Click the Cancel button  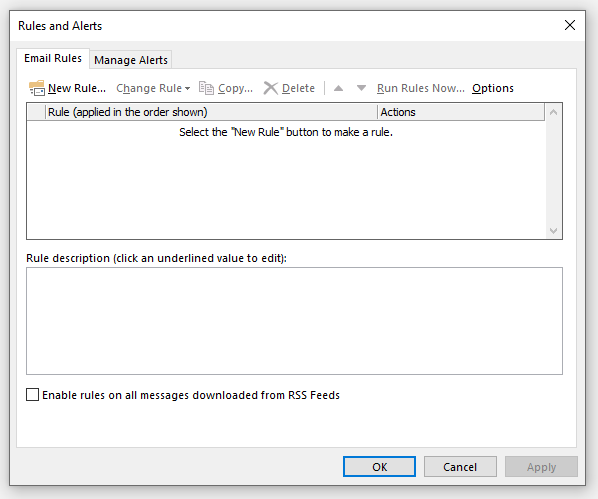point(460,467)
